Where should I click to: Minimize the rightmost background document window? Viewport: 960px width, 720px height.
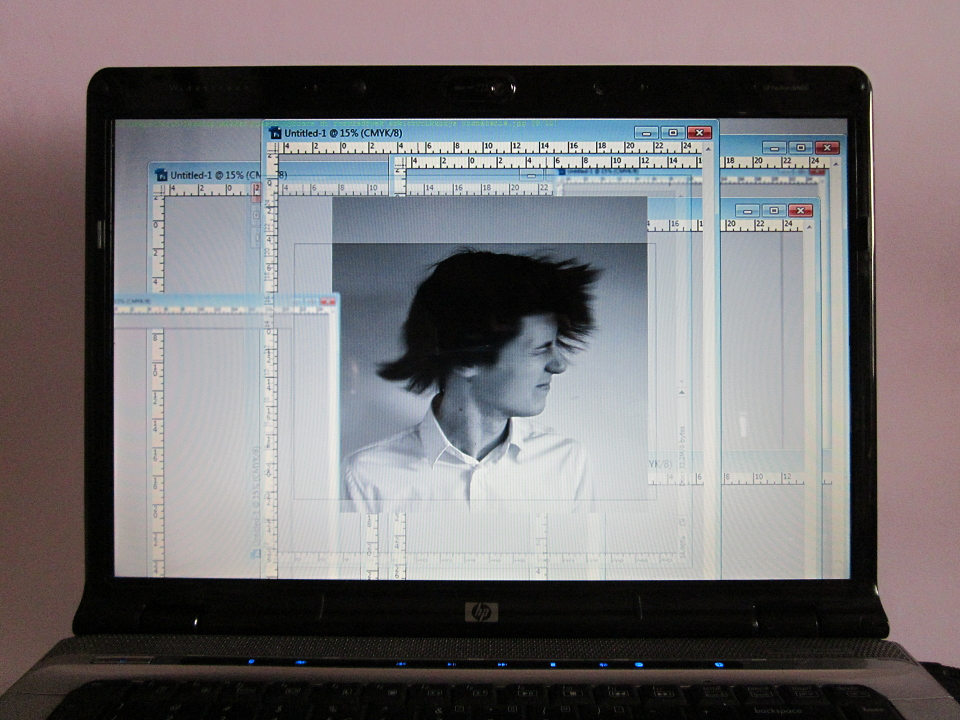tap(774, 148)
